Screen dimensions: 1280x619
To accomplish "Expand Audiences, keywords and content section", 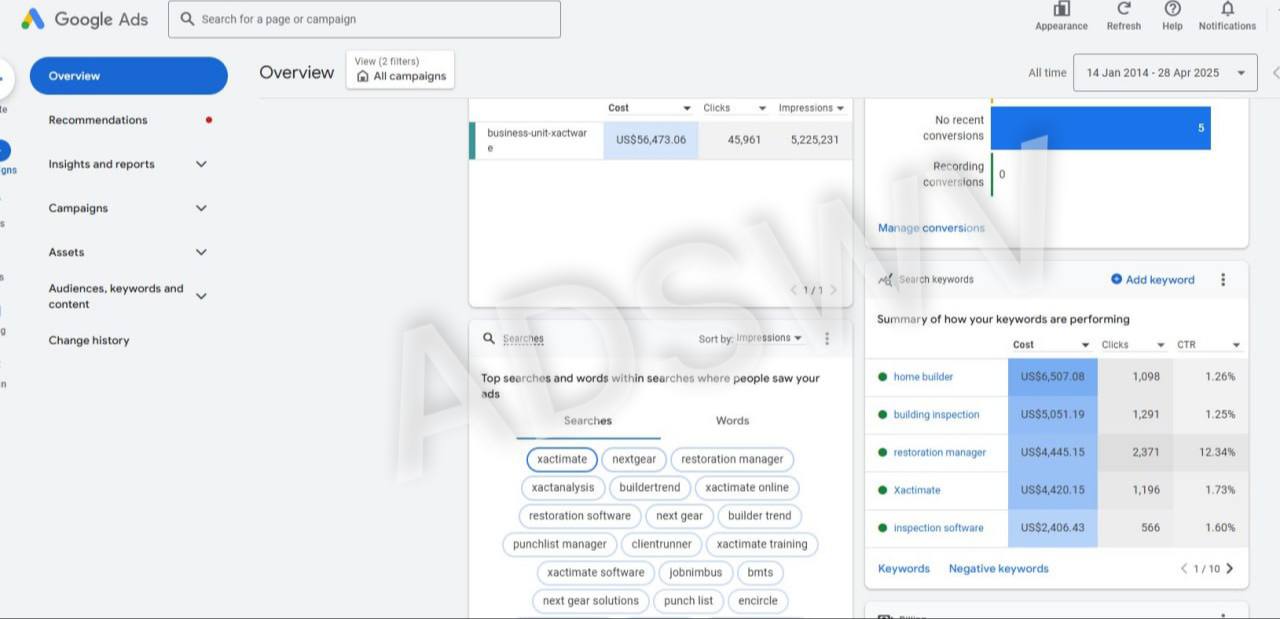I will [x=201, y=296].
